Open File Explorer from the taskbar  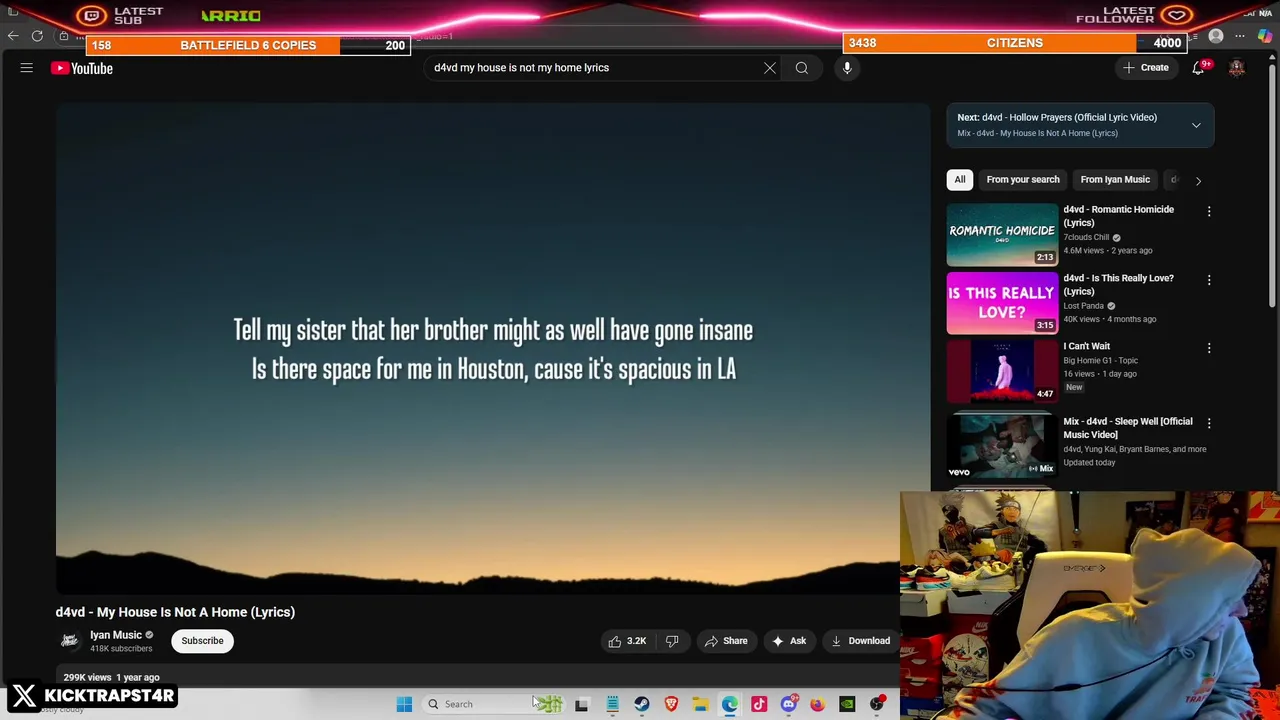701,704
